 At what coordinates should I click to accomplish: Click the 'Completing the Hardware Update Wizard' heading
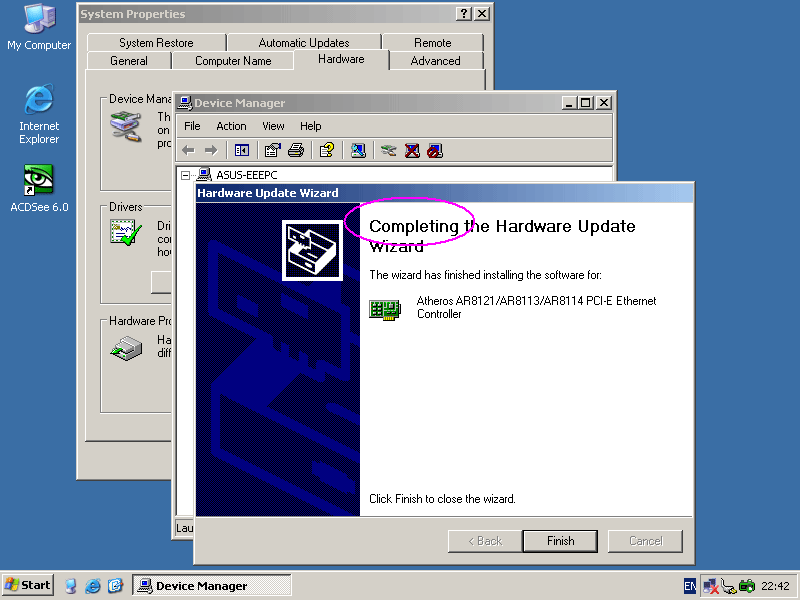[x=502, y=235]
